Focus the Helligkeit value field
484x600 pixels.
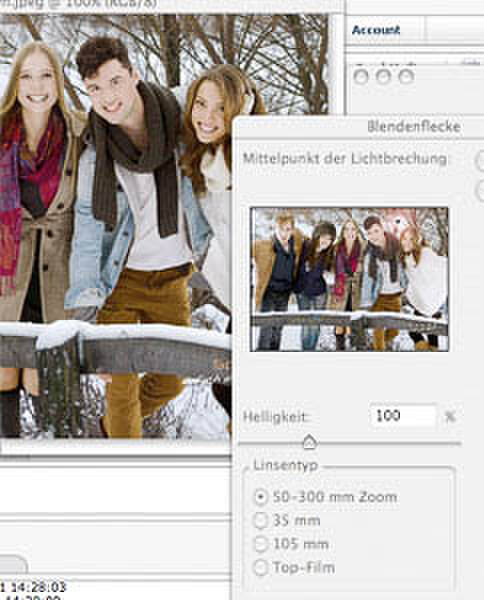[x=403, y=416]
